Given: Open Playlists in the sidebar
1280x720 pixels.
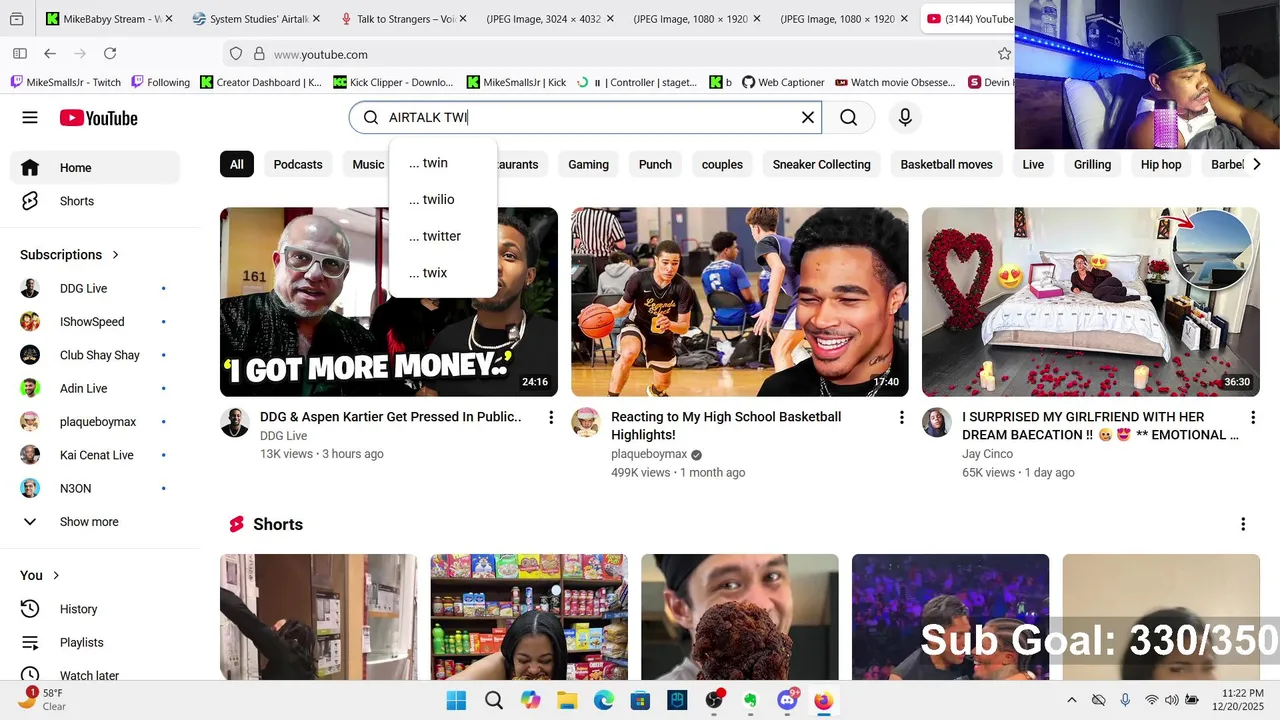Looking at the screenshot, I should (x=95, y=642).
